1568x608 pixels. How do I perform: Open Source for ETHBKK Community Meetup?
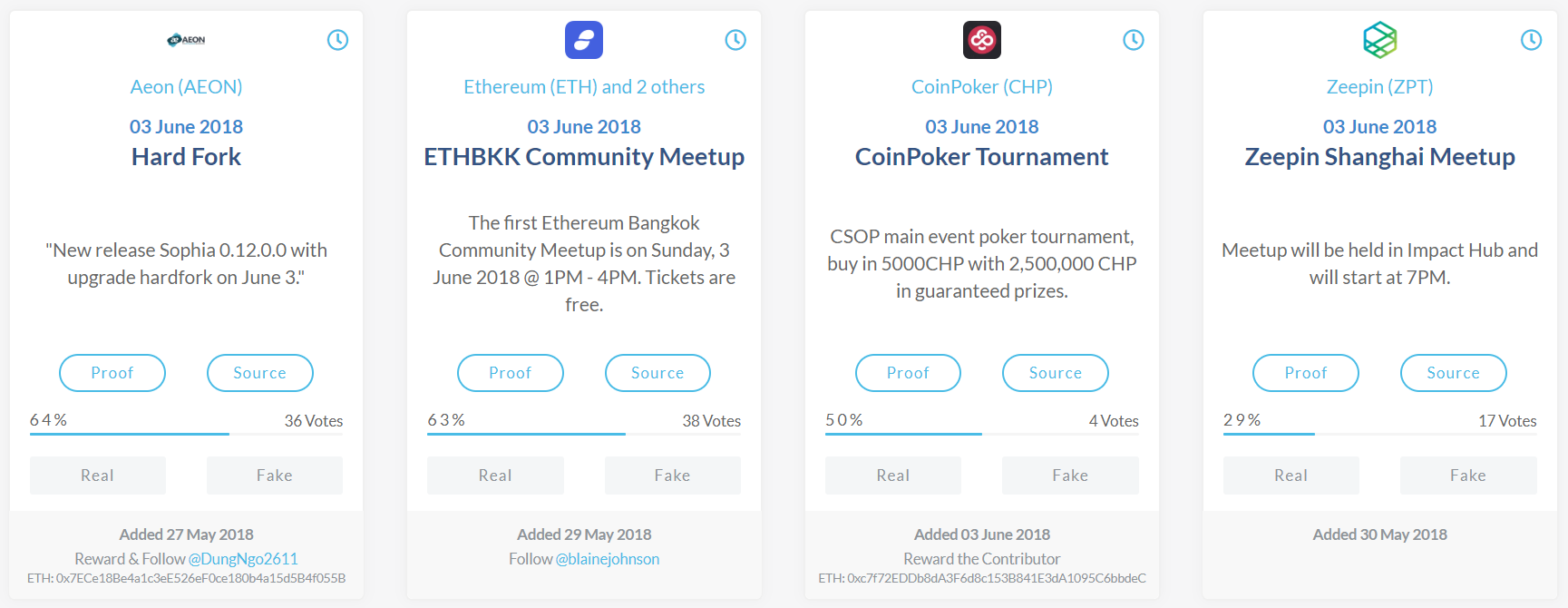[657, 373]
